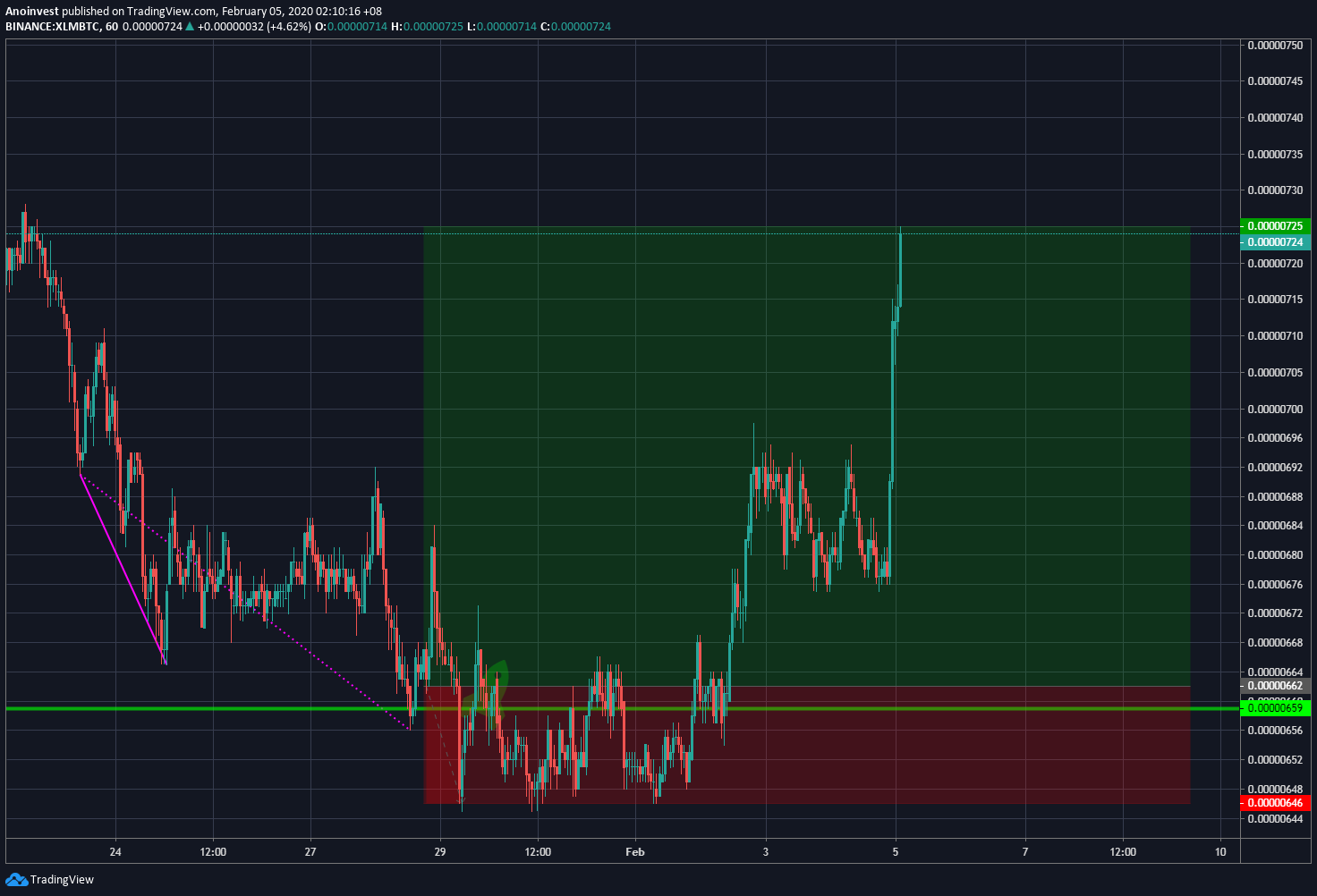
Task: Click the 0.00000705 price axis tick
Action: click(1275, 372)
